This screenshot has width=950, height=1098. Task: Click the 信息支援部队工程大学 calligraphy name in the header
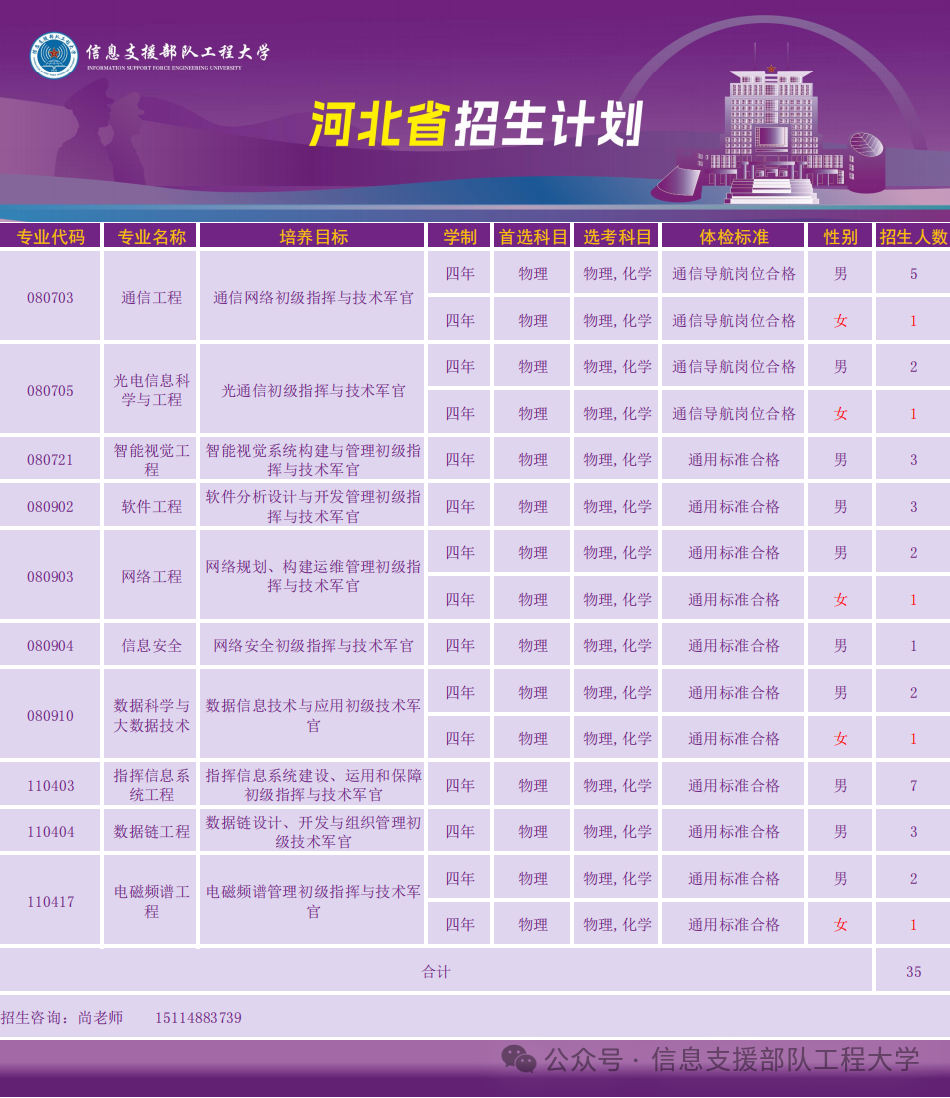click(x=178, y=53)
